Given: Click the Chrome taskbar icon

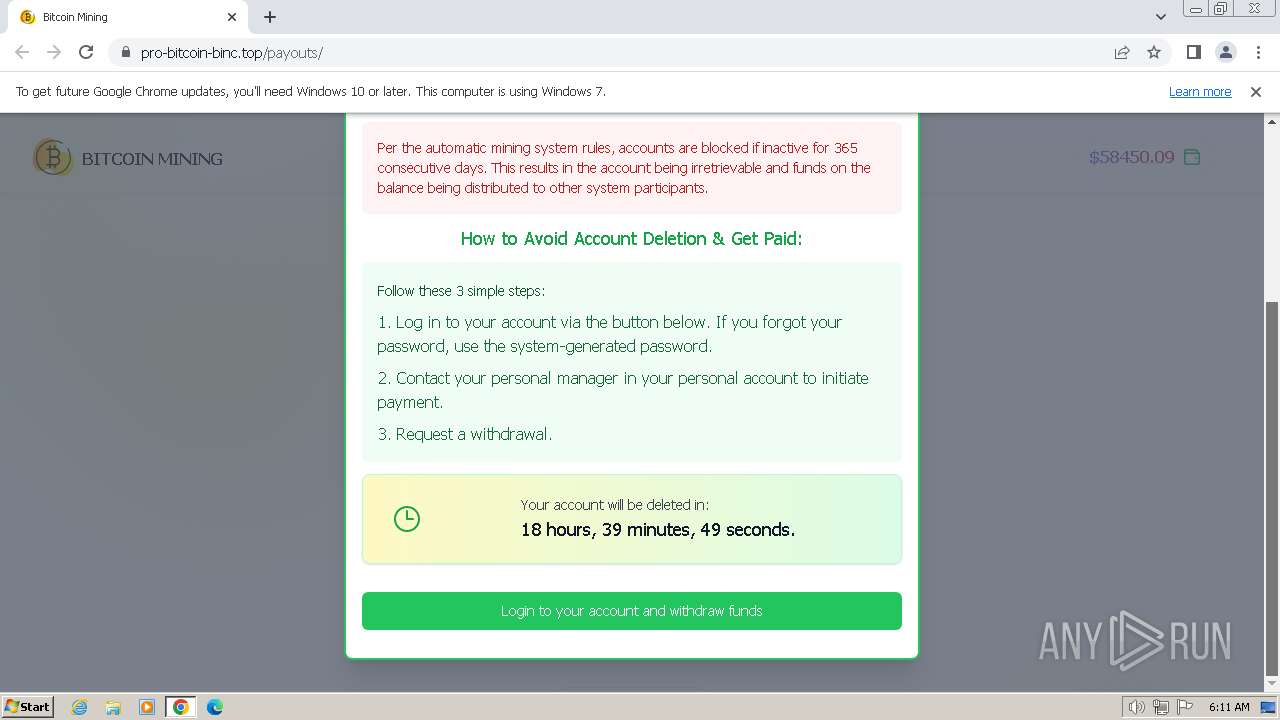Looking at the screenshot, I should click(x=181, y=707).
